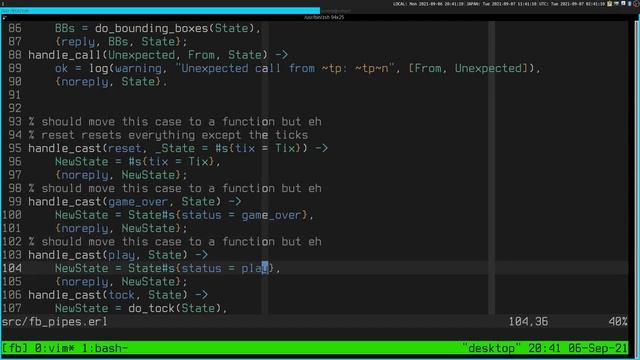This screenshot has height=360, width=640.
Task: Click the play atom in line 103
Action: 121,255
